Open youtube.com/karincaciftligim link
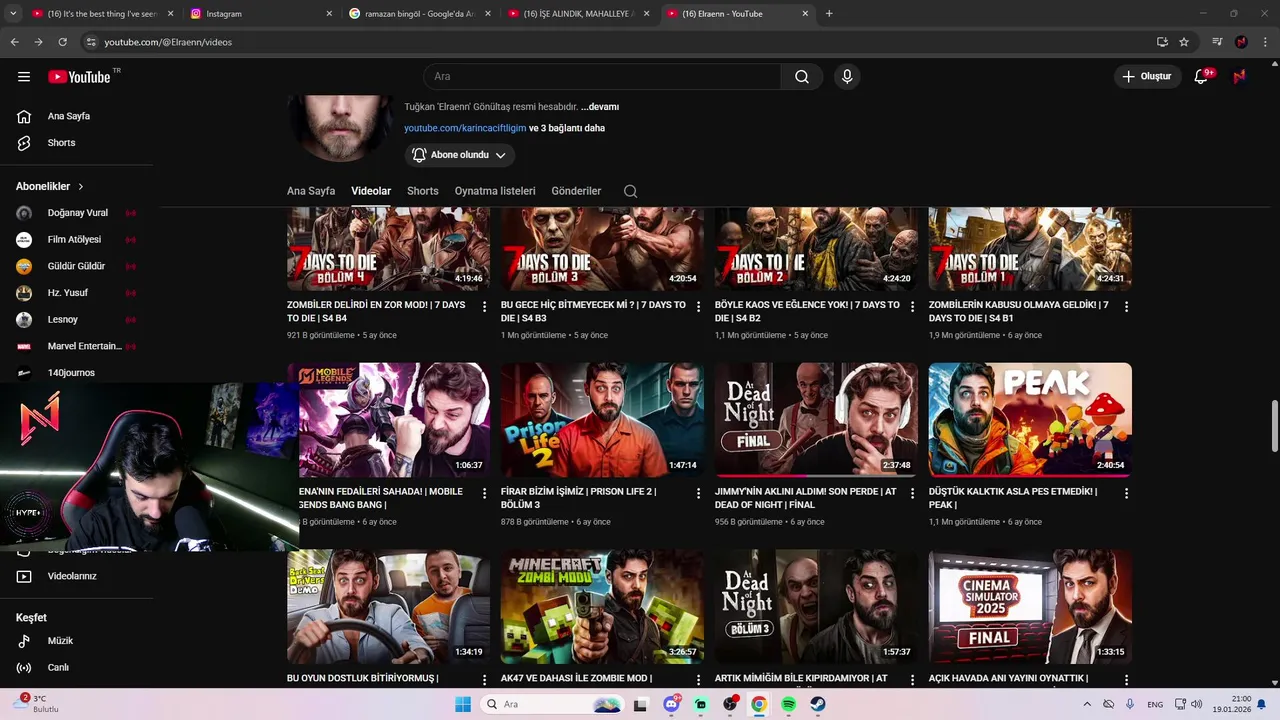1280x720 pixels. point(465,128)
